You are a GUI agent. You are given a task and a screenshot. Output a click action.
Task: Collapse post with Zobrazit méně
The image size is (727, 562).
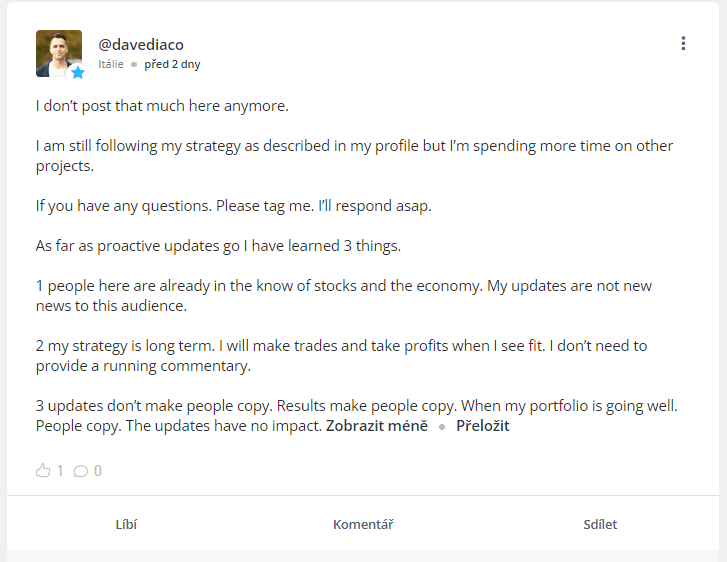click(x=377, y=426)
